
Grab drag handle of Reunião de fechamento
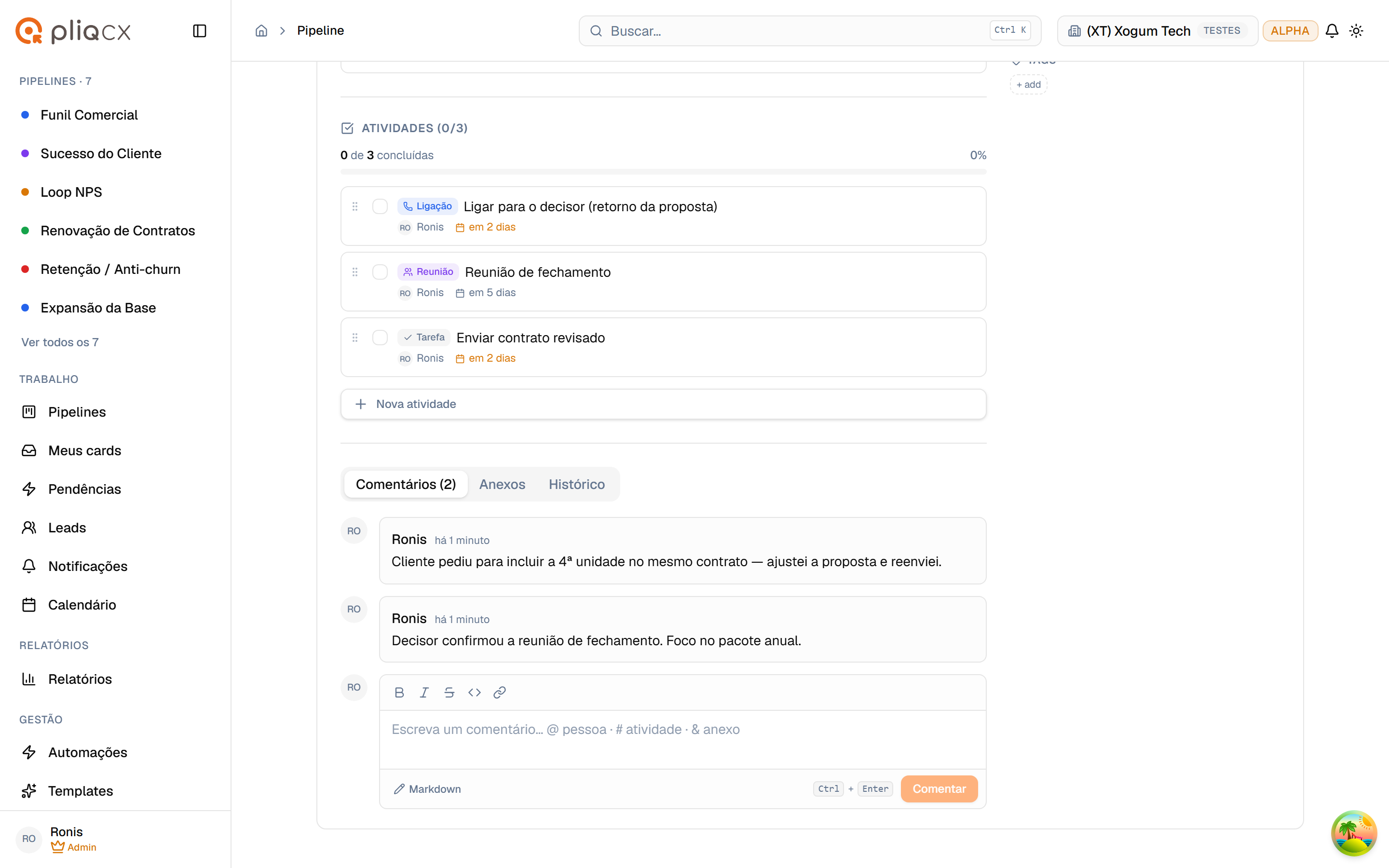pyautogui.click(x=354, y=271)
